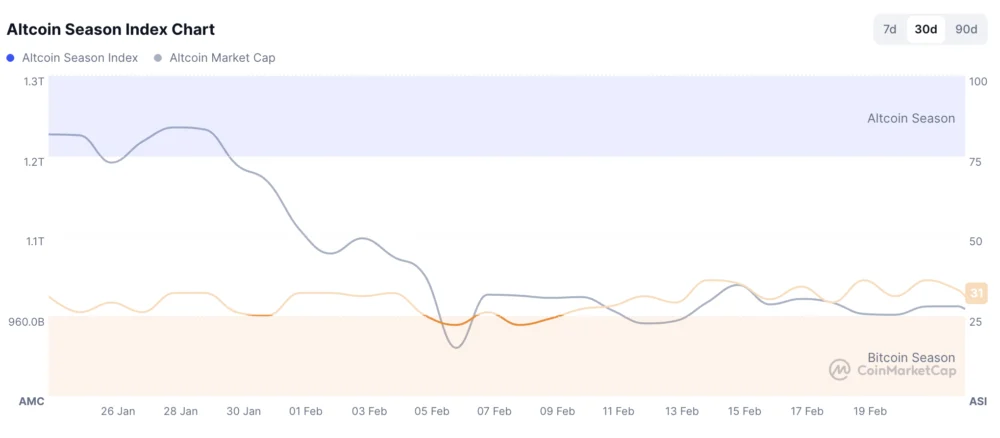Click the gray Altcoin Market Cap dot
1000x438 pixels.
click(x=159, y=58)
